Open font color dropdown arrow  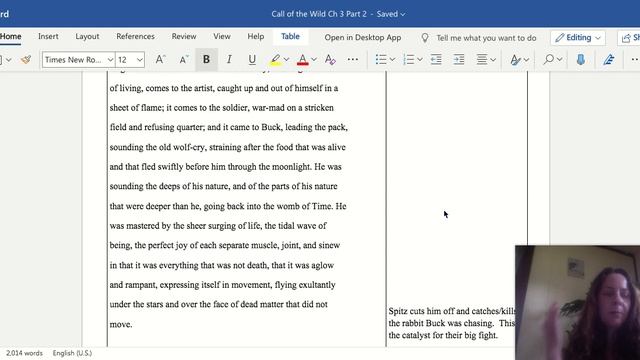[x=314, y=60]
